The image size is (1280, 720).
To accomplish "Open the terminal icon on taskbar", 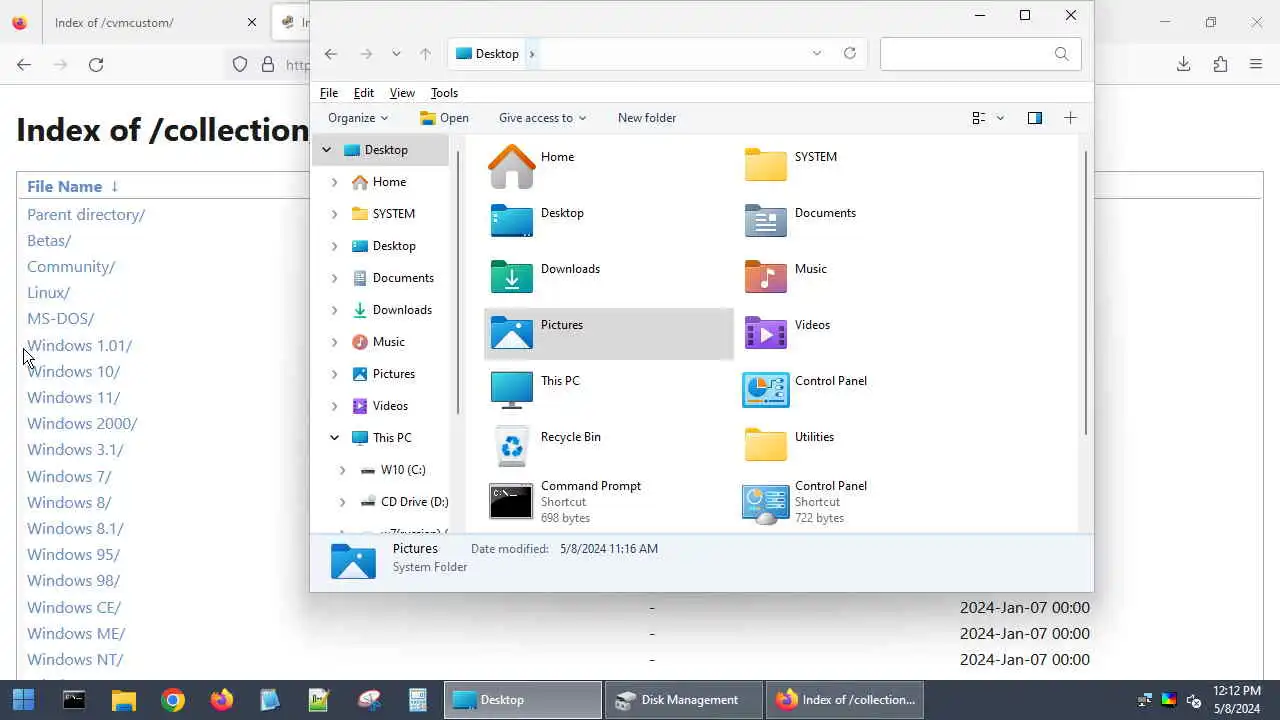I will point(74,700).
